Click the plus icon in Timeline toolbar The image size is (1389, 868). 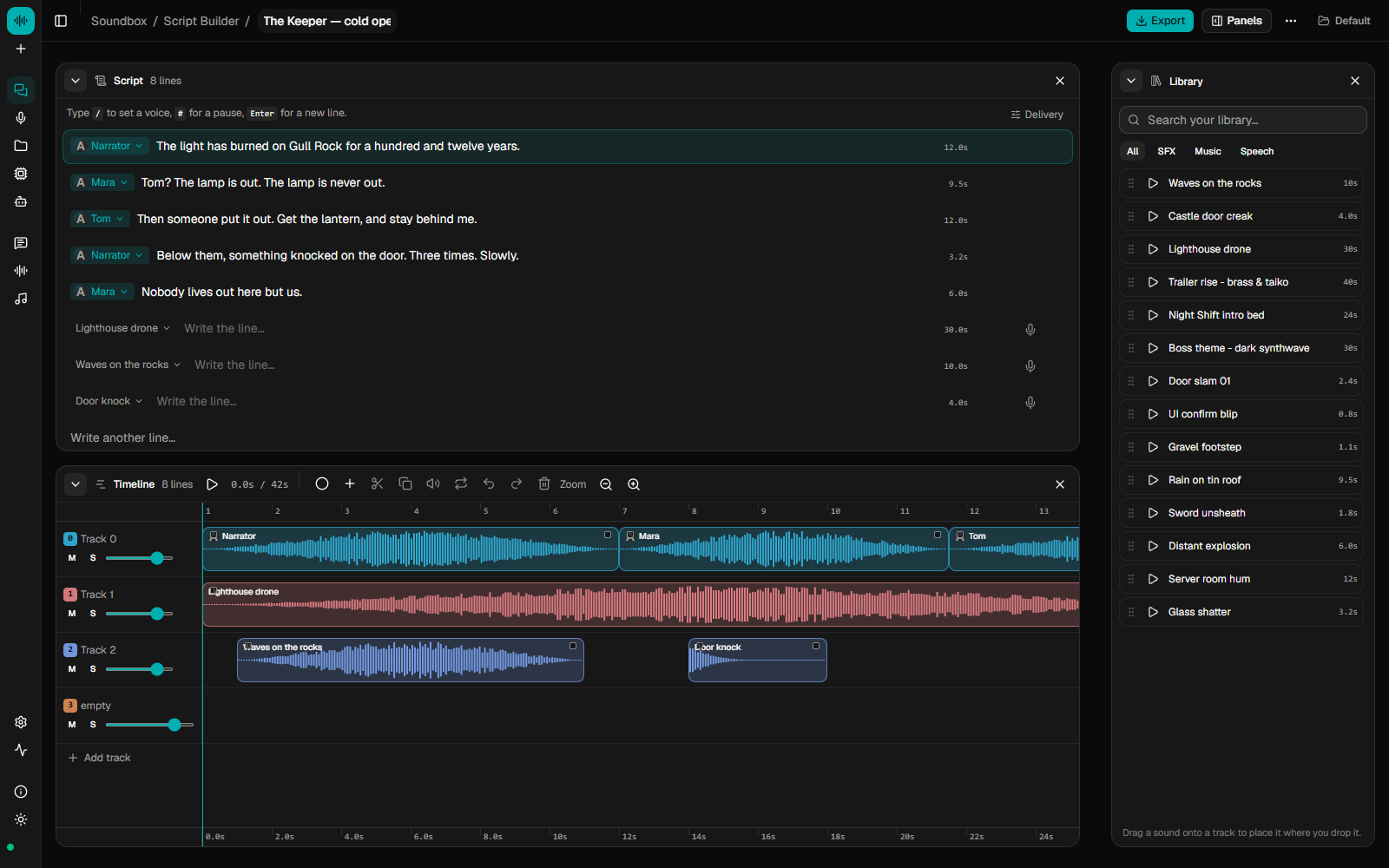tap(350, 484)
